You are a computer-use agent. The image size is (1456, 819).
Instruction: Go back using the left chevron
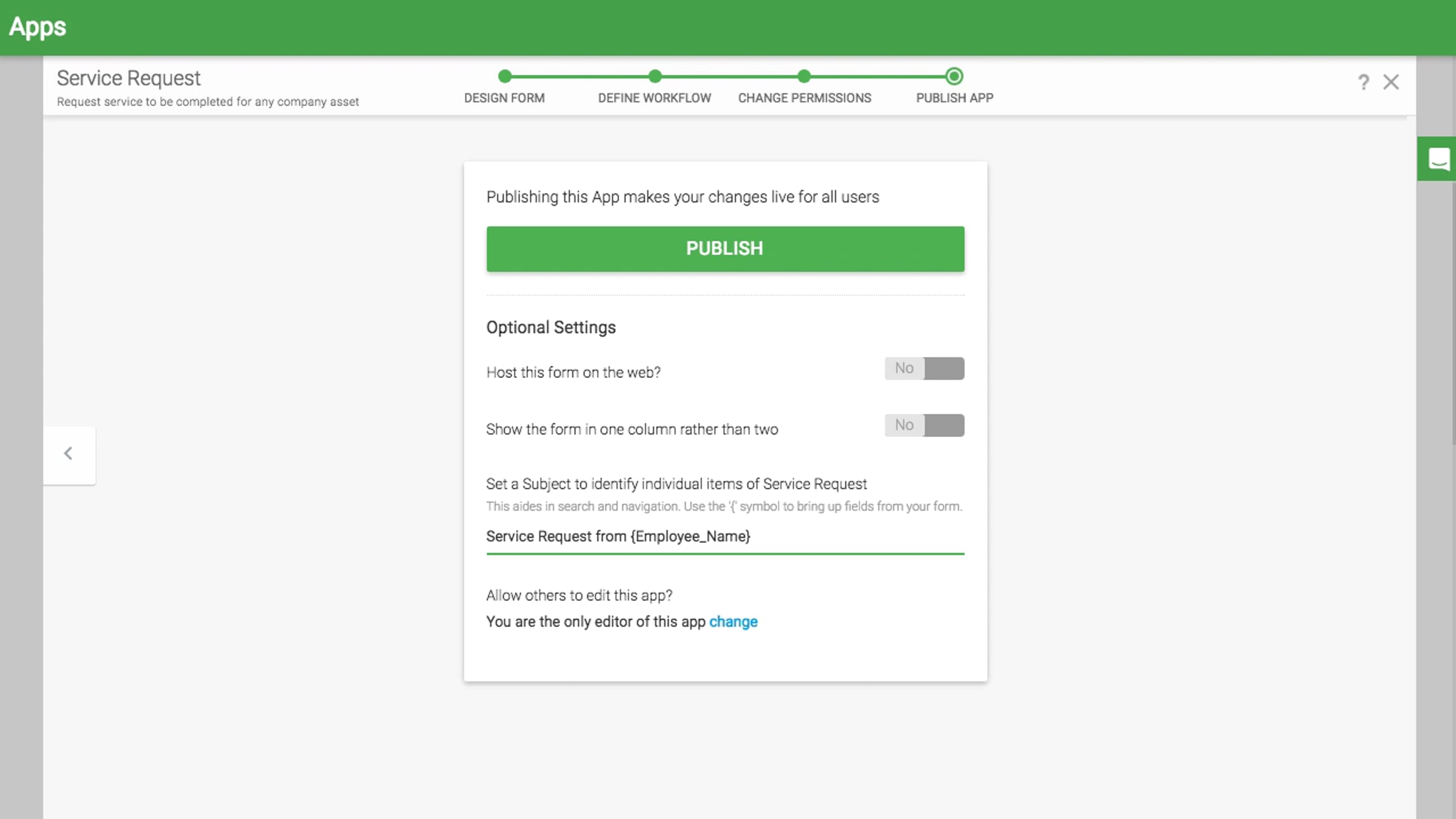(x=69, y=454)
